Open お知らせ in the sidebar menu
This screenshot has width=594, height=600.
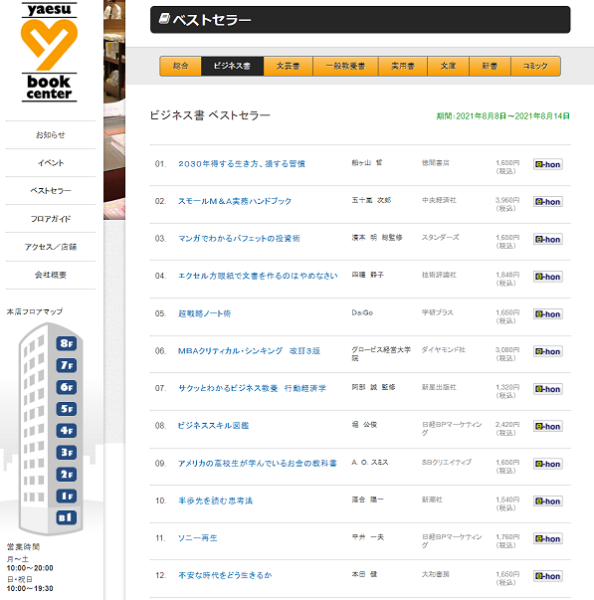pyautogui.click(x=51, y=135)
